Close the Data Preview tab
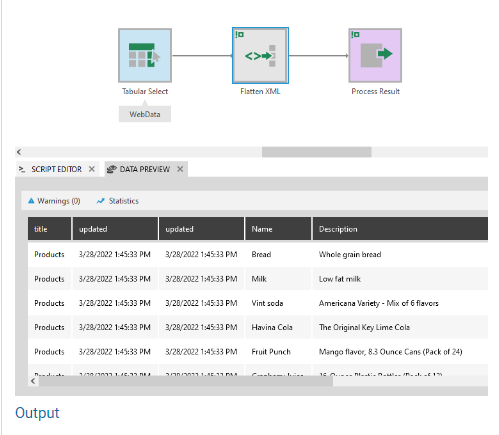 click(x=180, y=169)
